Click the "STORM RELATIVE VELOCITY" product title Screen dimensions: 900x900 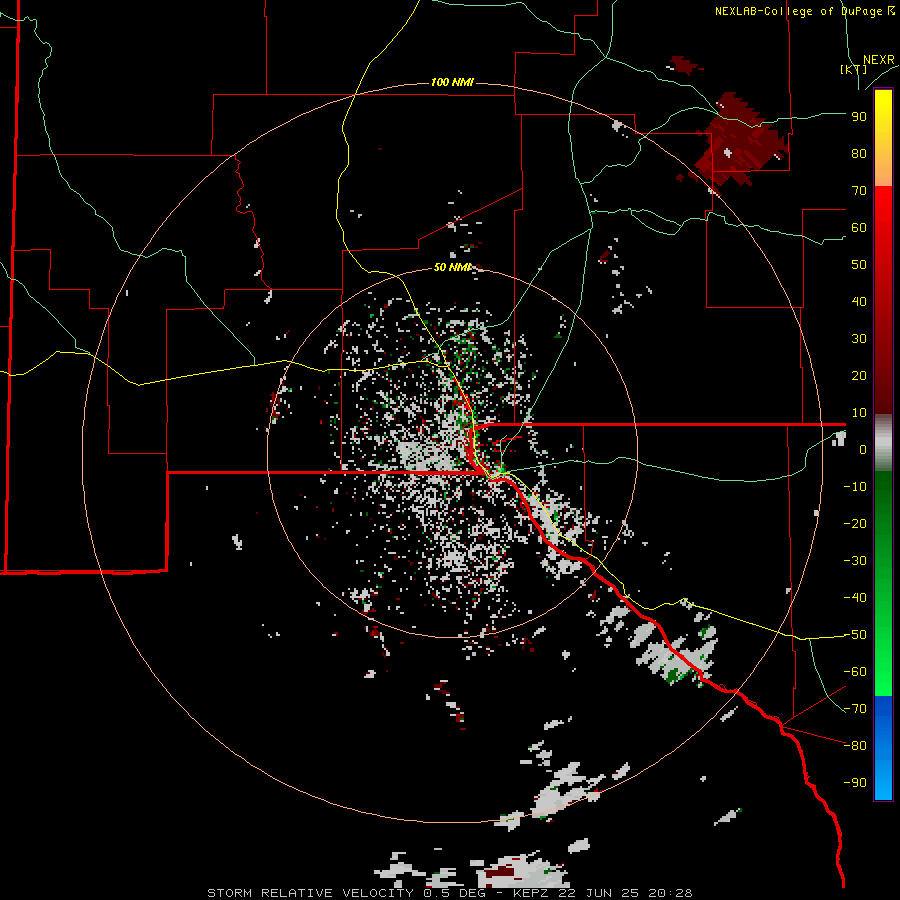[x=311, y=893]
